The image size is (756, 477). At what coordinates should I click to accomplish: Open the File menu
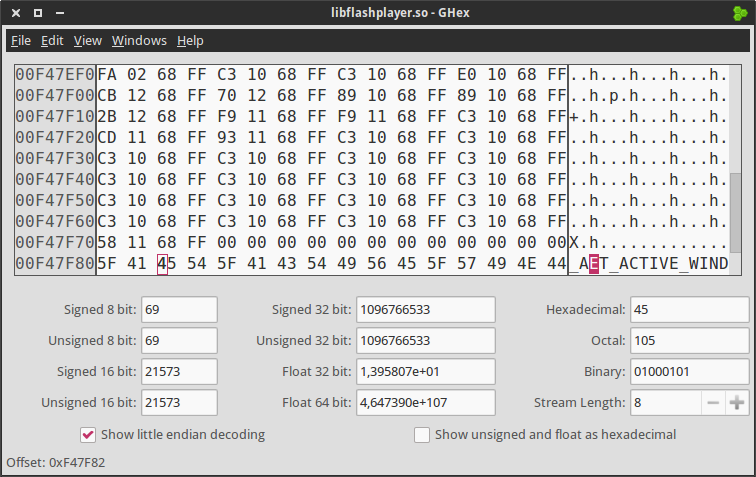click(21, 41)
